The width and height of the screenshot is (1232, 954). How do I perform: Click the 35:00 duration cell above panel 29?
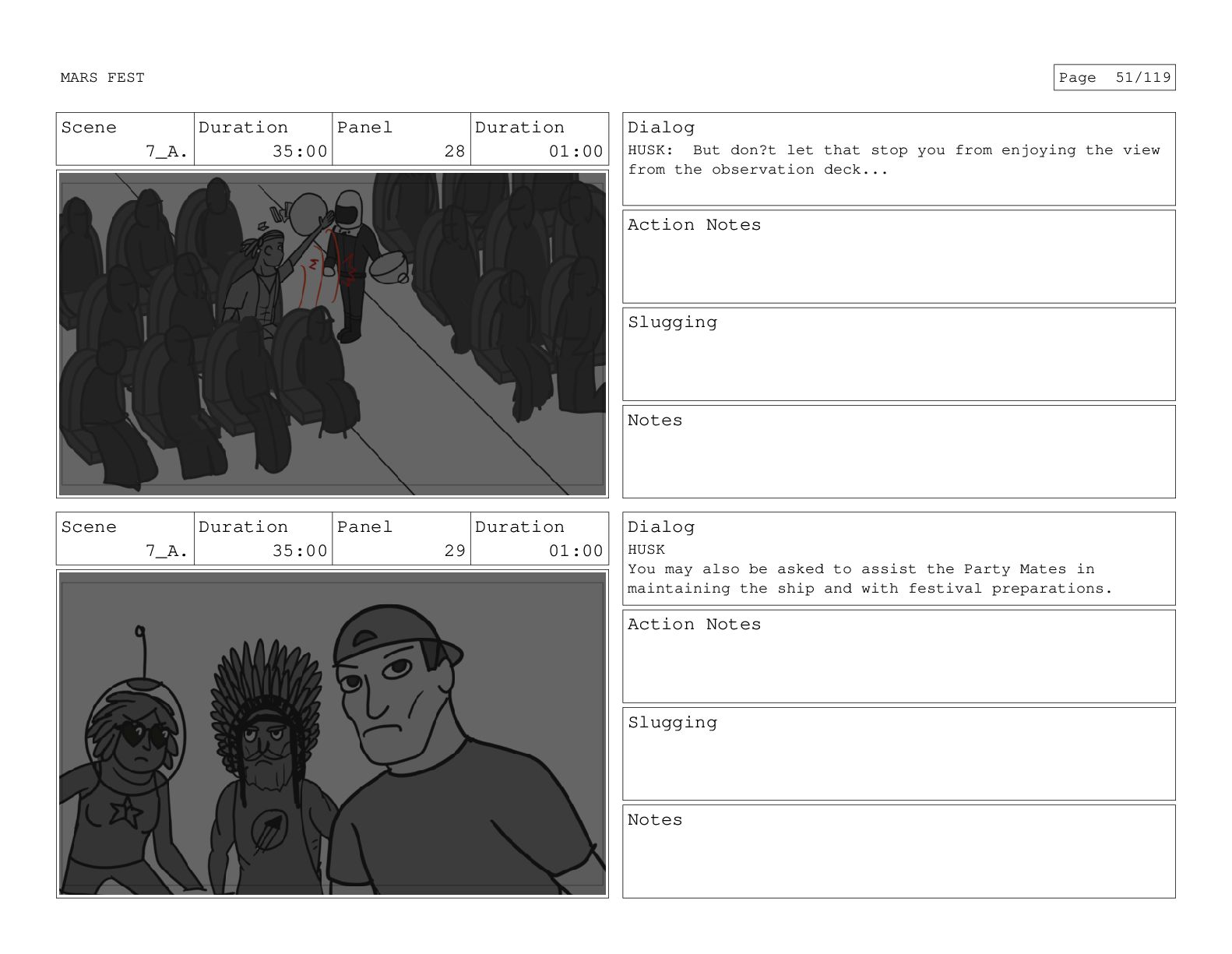tap(263, 539)
